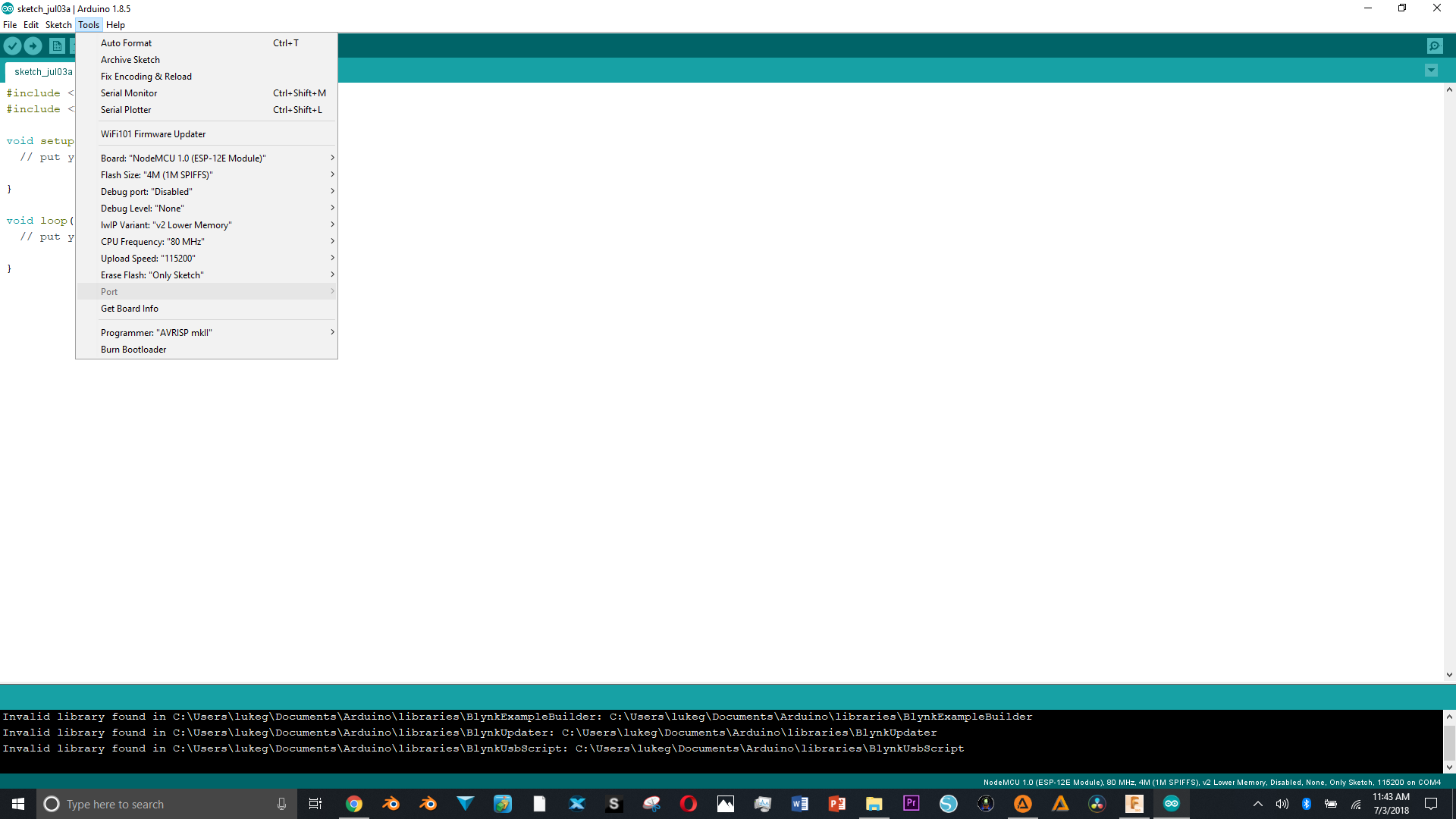This screenshot has width=1456, height=819.
Task: Open File Explorer from the taskbar
Action: [874, 804]
